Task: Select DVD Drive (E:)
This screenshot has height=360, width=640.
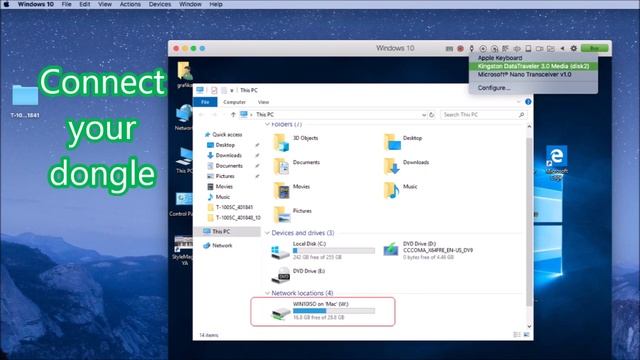Action: [298, 275]
